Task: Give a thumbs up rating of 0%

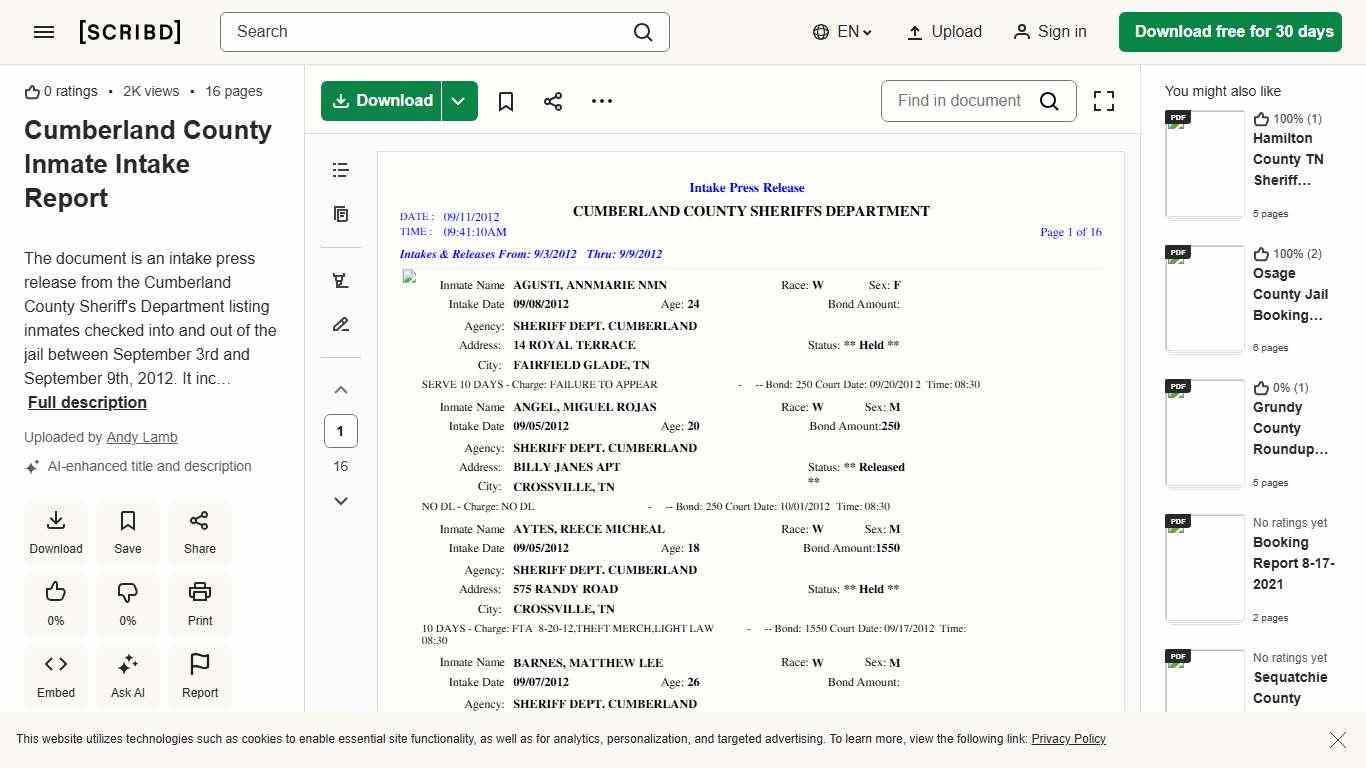Action: point(55,604)
